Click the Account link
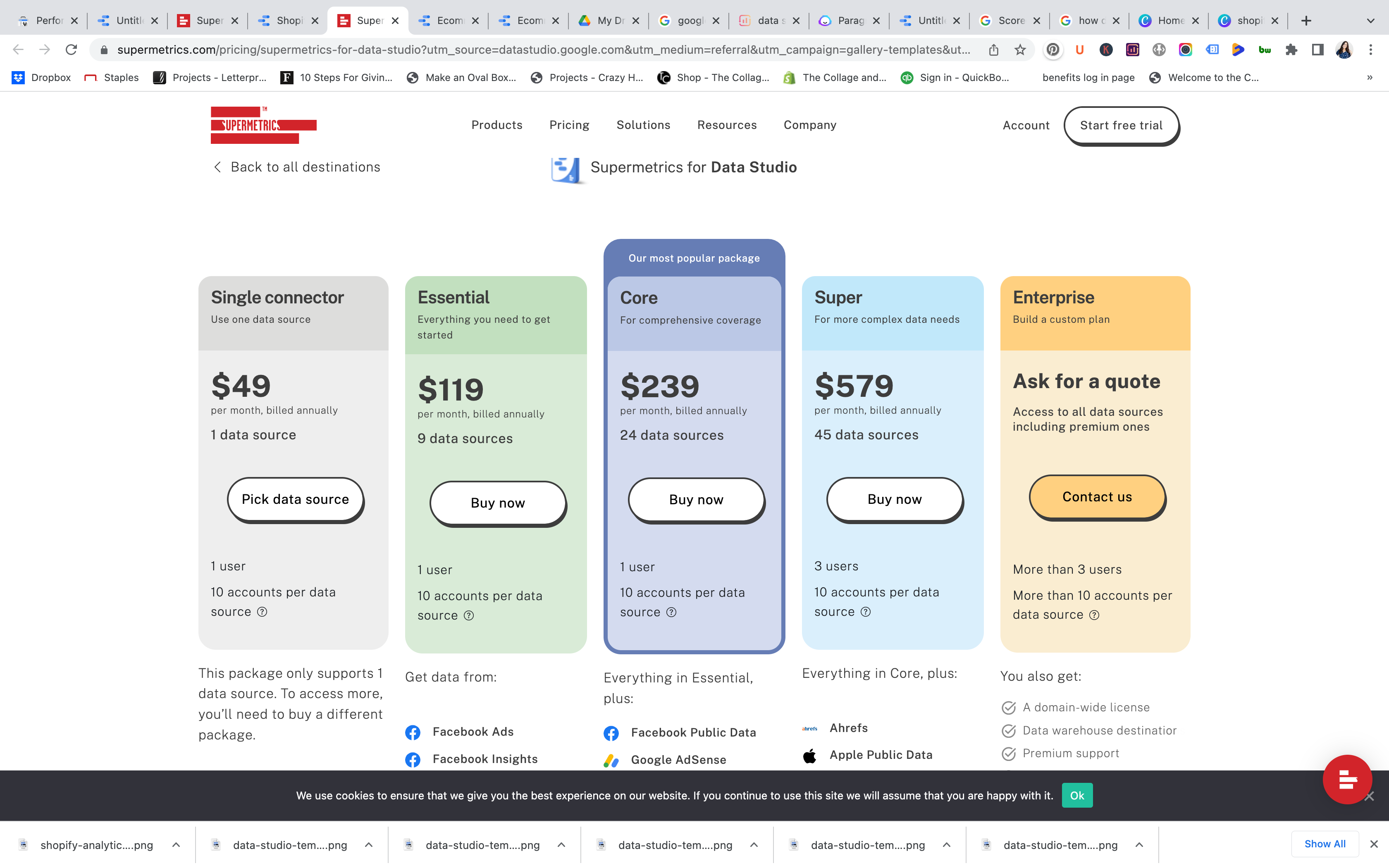Screen dimensions: 1389x868 point(1026,126)
